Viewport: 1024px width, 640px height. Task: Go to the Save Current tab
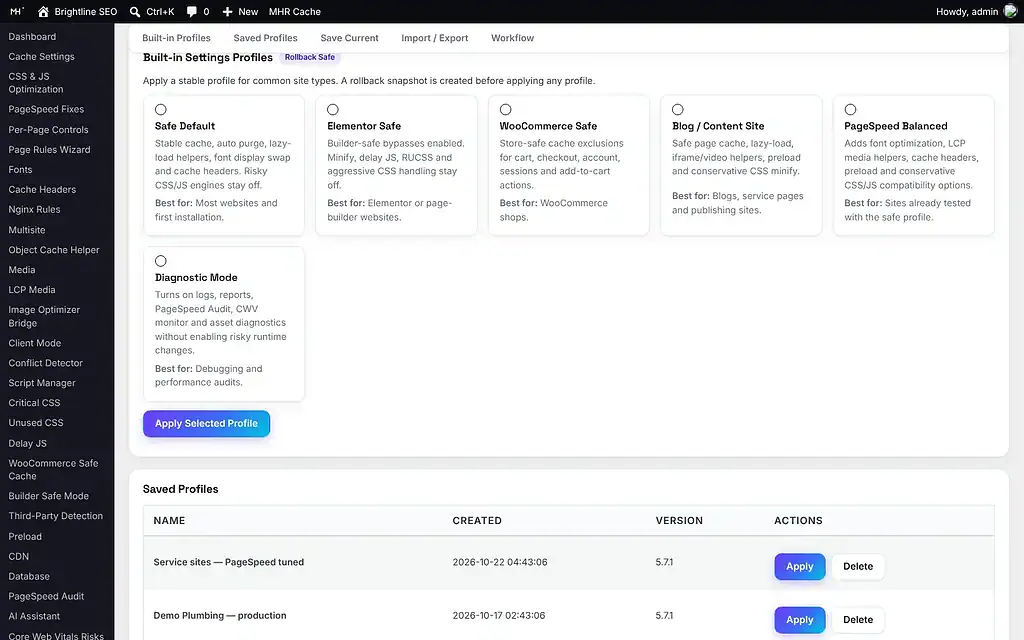(x=349, y=38)
